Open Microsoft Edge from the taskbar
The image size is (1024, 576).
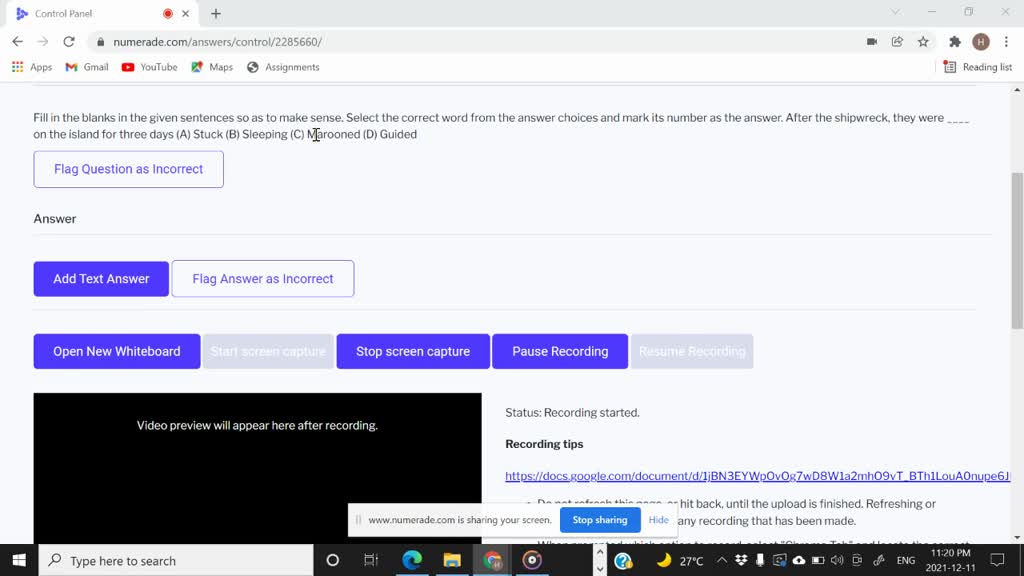(x=412, y=560)
